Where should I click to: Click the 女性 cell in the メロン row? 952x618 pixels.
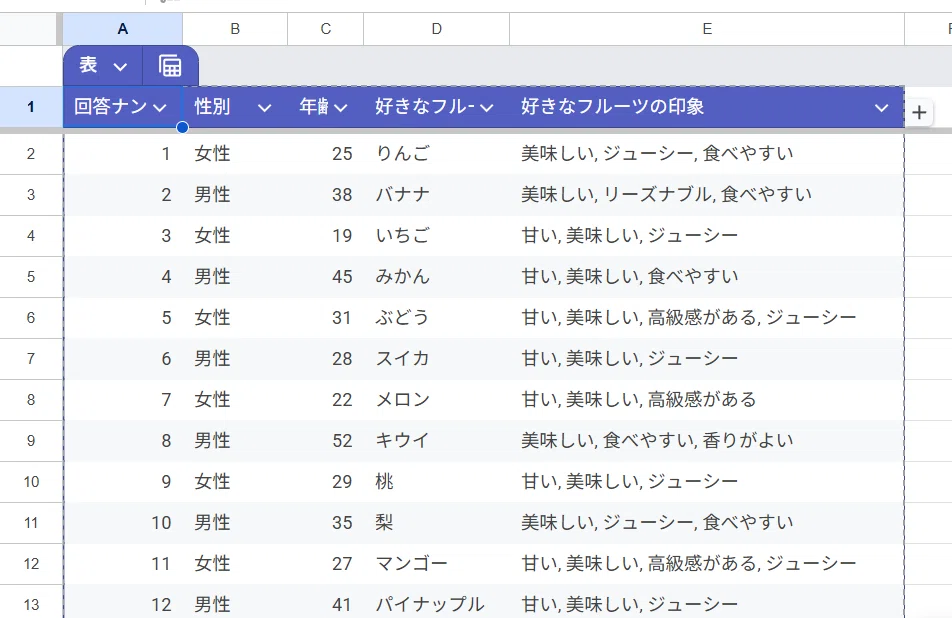click(235, 400)
